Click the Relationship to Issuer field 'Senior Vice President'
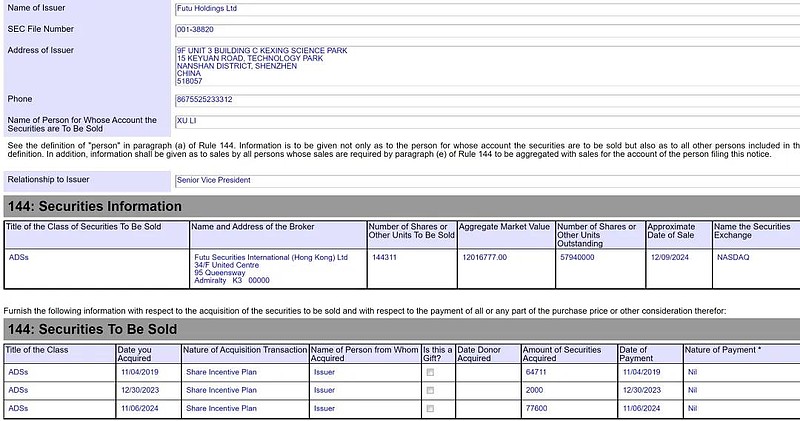The image size is (800, 421). coord(487,180)
